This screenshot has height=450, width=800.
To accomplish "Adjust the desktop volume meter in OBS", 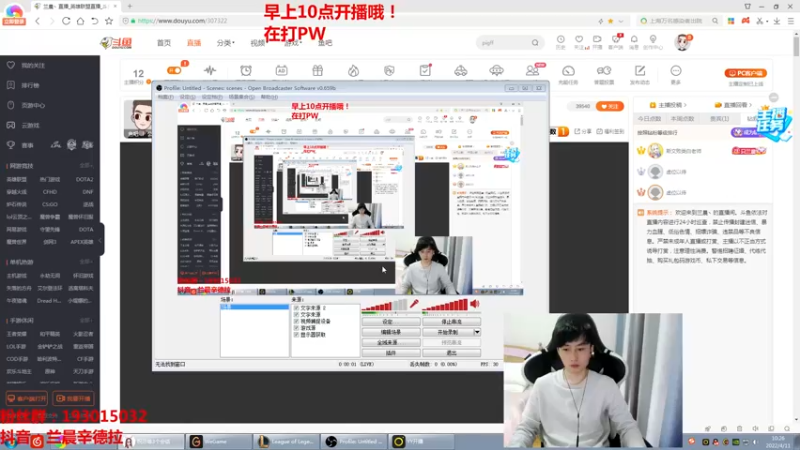I will pyautogui.click(x=445, y=305).
